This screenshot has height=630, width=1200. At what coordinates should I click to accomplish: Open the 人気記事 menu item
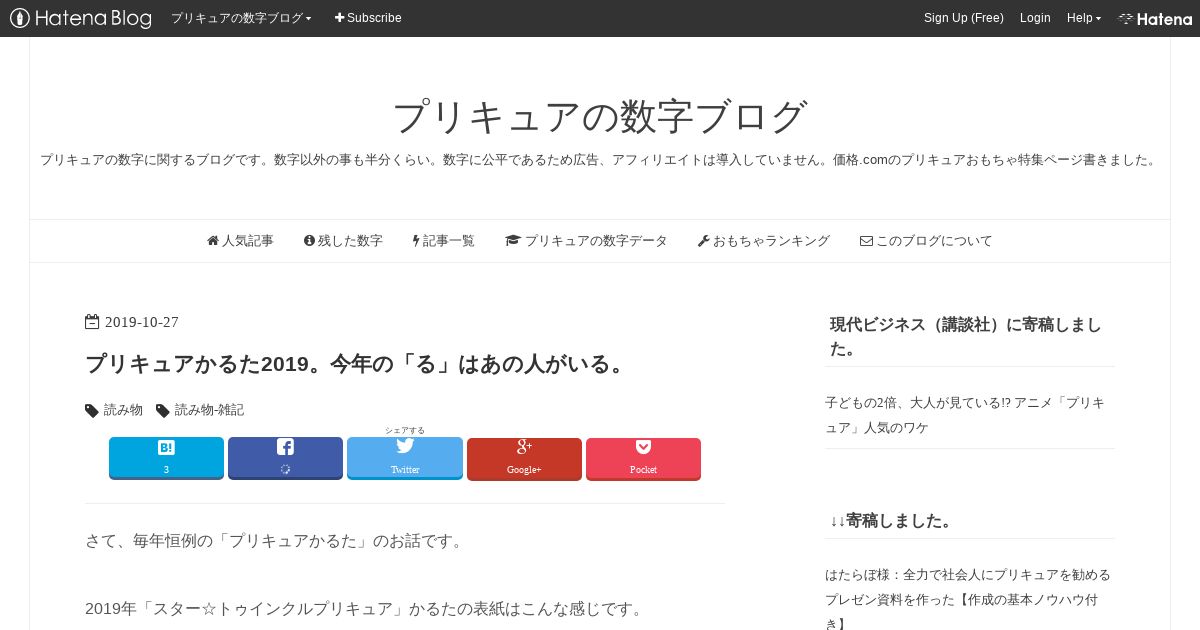coord(240,241)
